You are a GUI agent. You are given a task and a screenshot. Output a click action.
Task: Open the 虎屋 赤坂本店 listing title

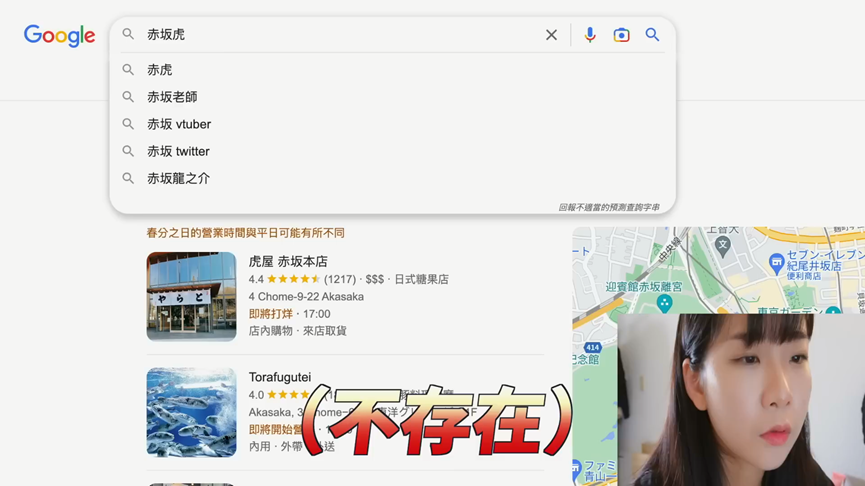288,261
